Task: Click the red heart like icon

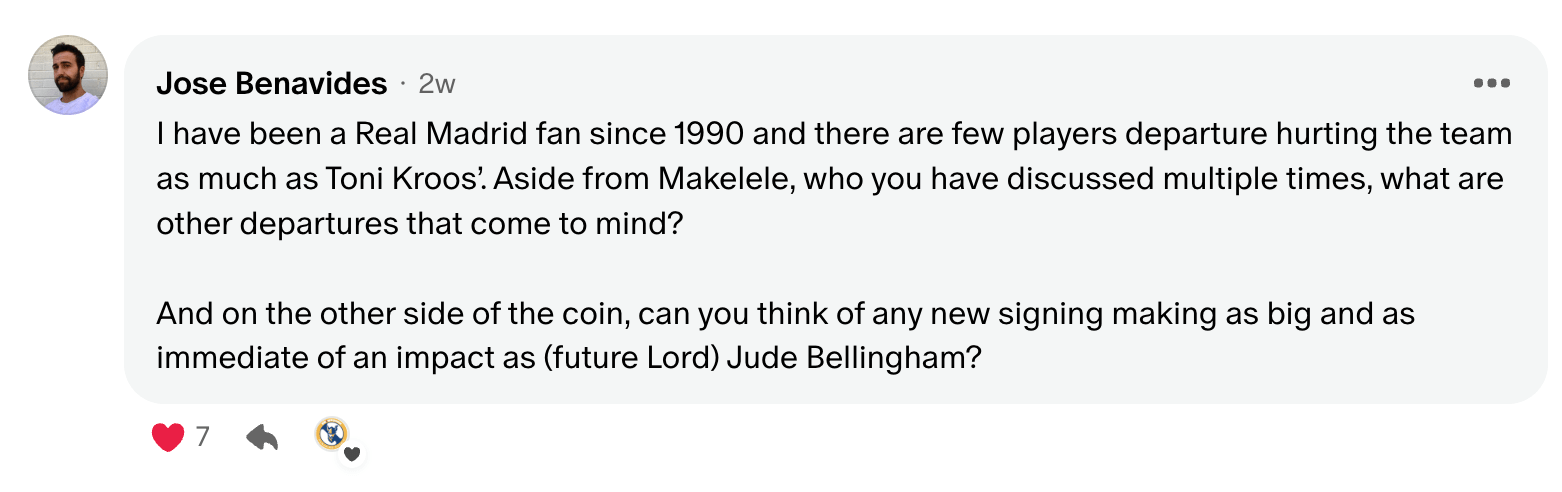Action: (168, 437)
